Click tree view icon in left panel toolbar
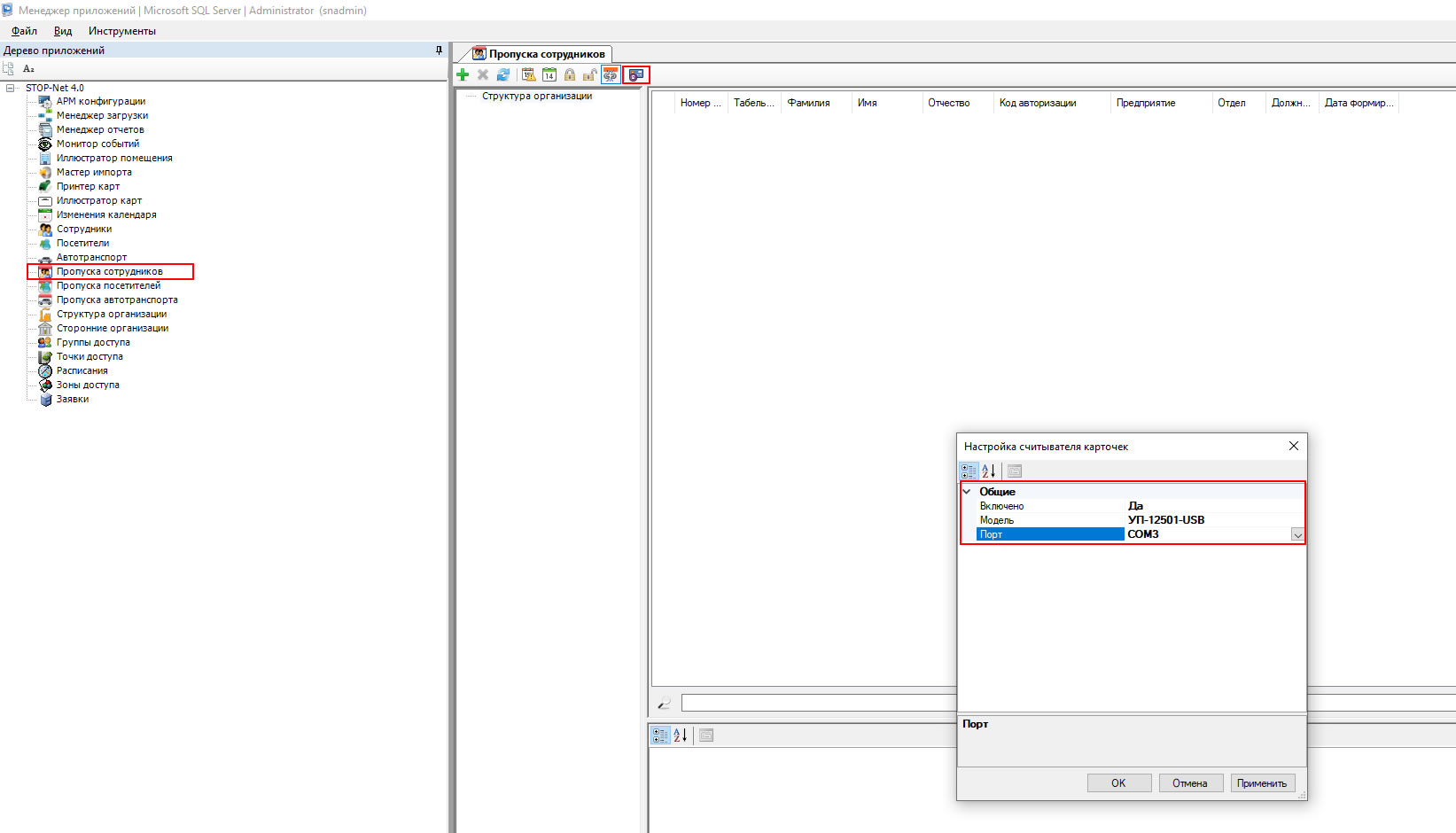 (9, 68)
